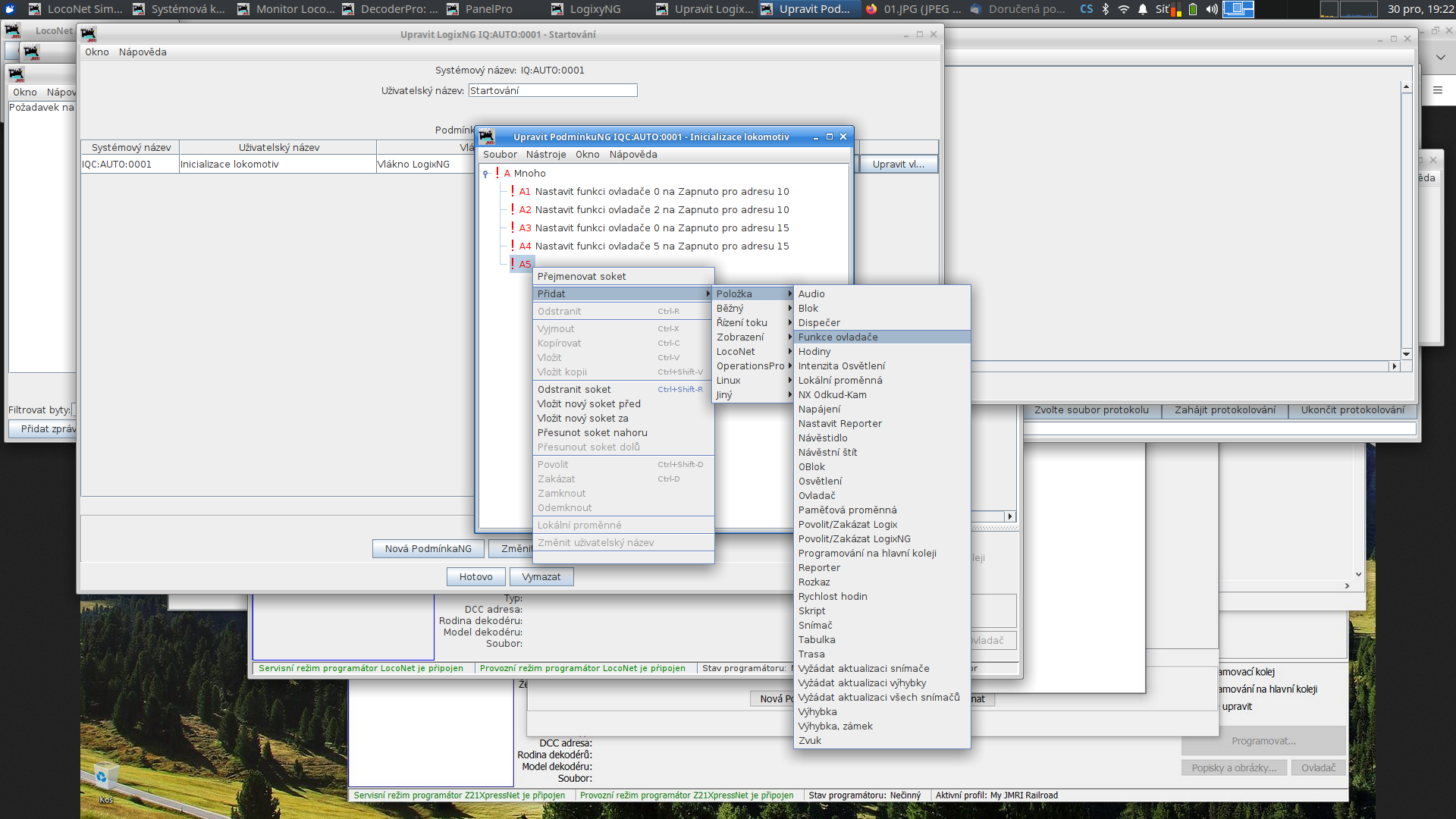Viewport: 1456px width, 819px height.
Task: Click the Wi-Fi signal icon in system tray
Action: (1123, 9)
